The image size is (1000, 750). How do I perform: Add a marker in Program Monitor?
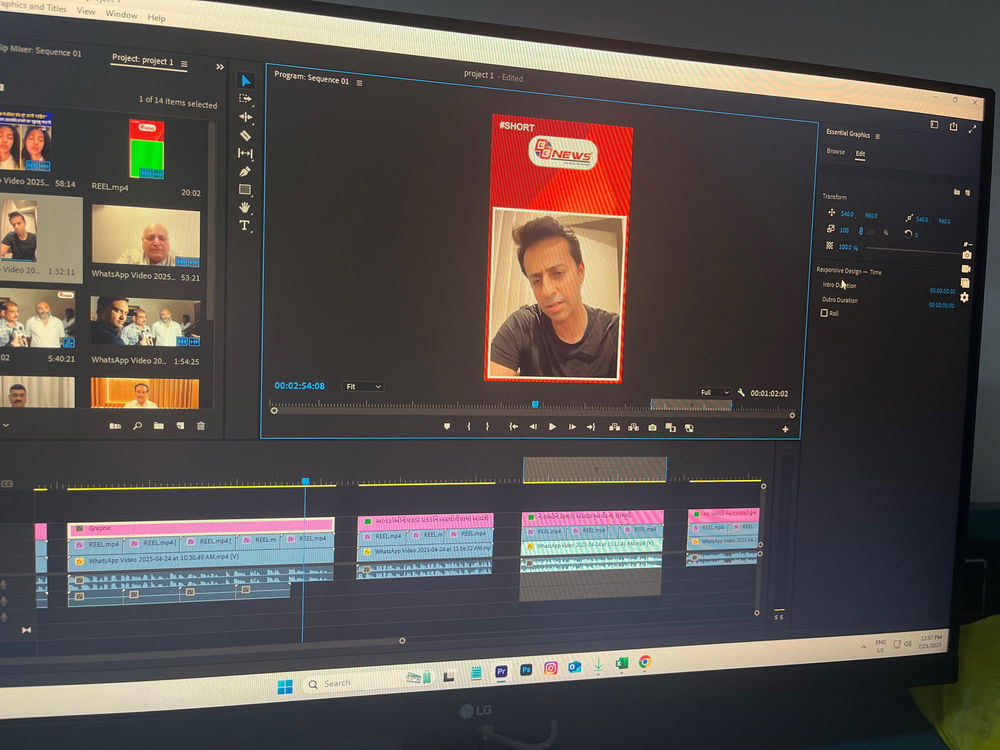click(446, 426)
